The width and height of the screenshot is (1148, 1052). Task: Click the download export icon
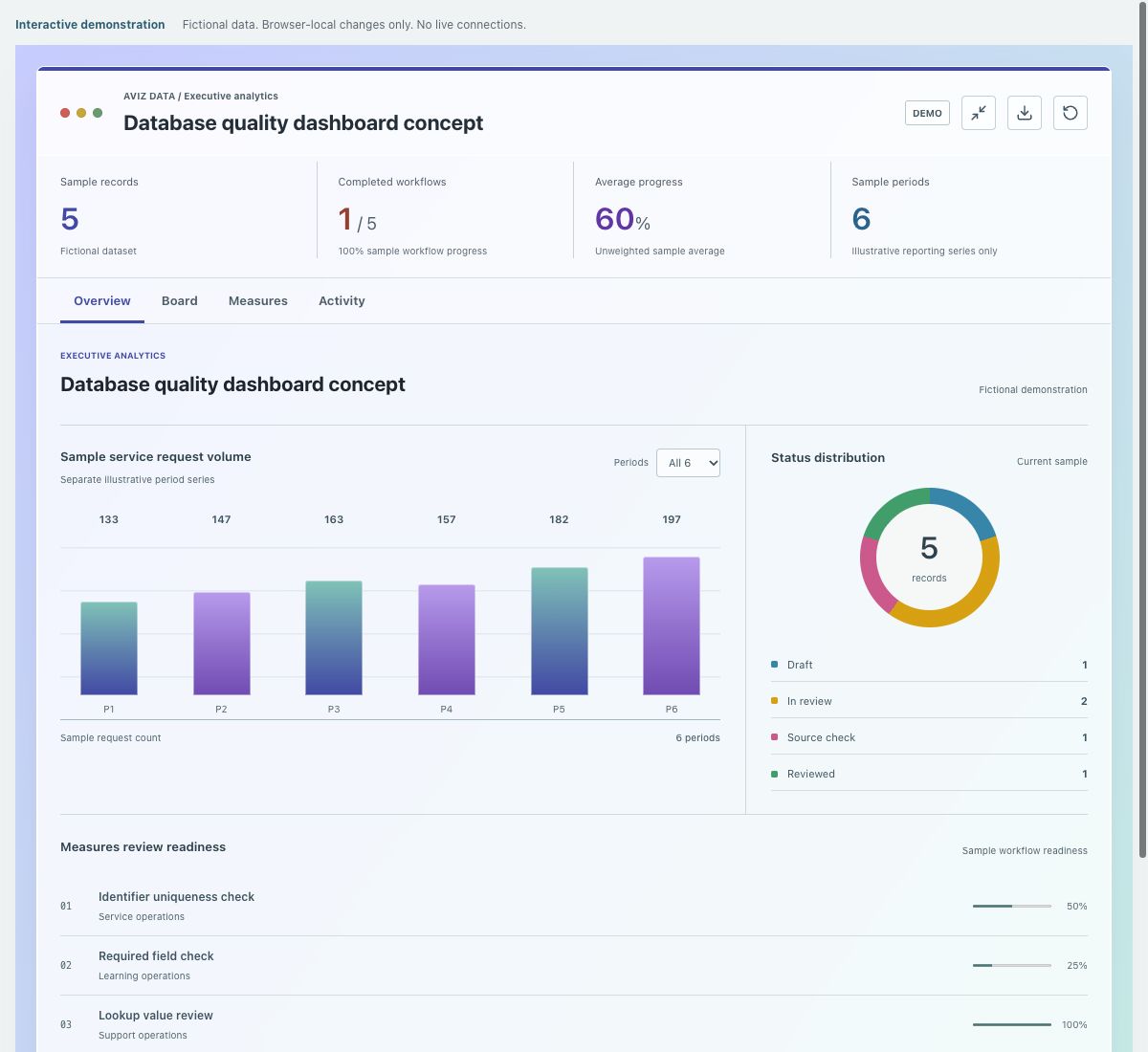pos(1025,113)
